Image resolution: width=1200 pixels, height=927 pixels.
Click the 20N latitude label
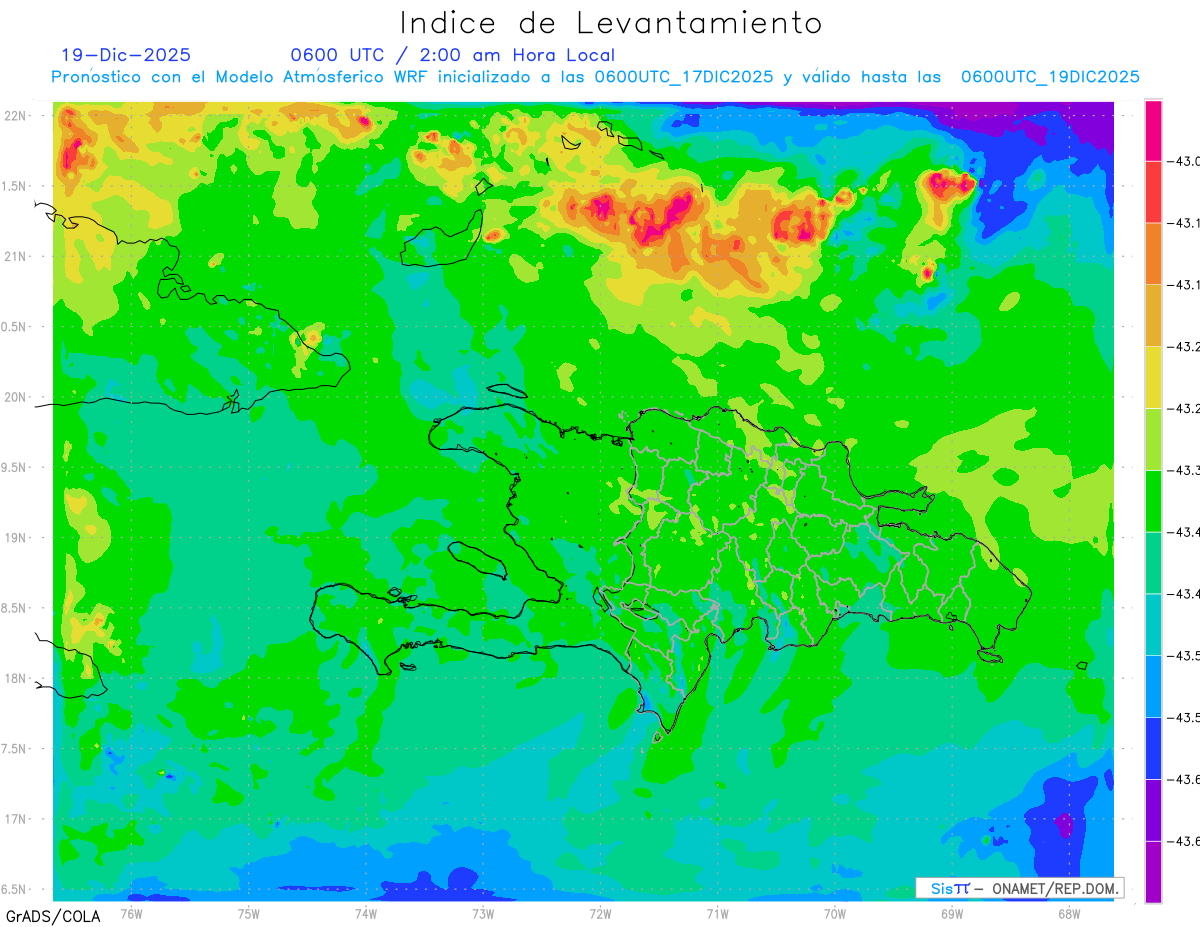click(x=17, y=397)
